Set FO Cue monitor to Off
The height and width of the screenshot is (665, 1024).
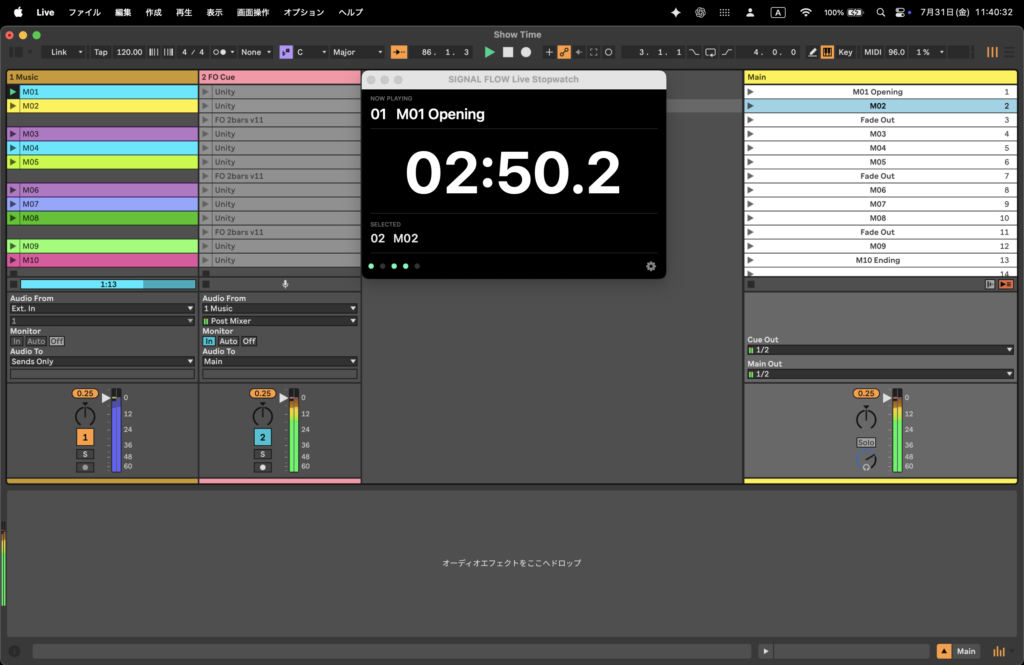[x=249, y=341]
